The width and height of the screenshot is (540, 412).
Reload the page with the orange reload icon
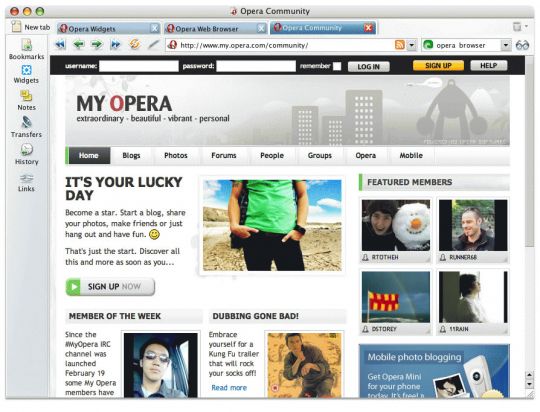[135, 44]
